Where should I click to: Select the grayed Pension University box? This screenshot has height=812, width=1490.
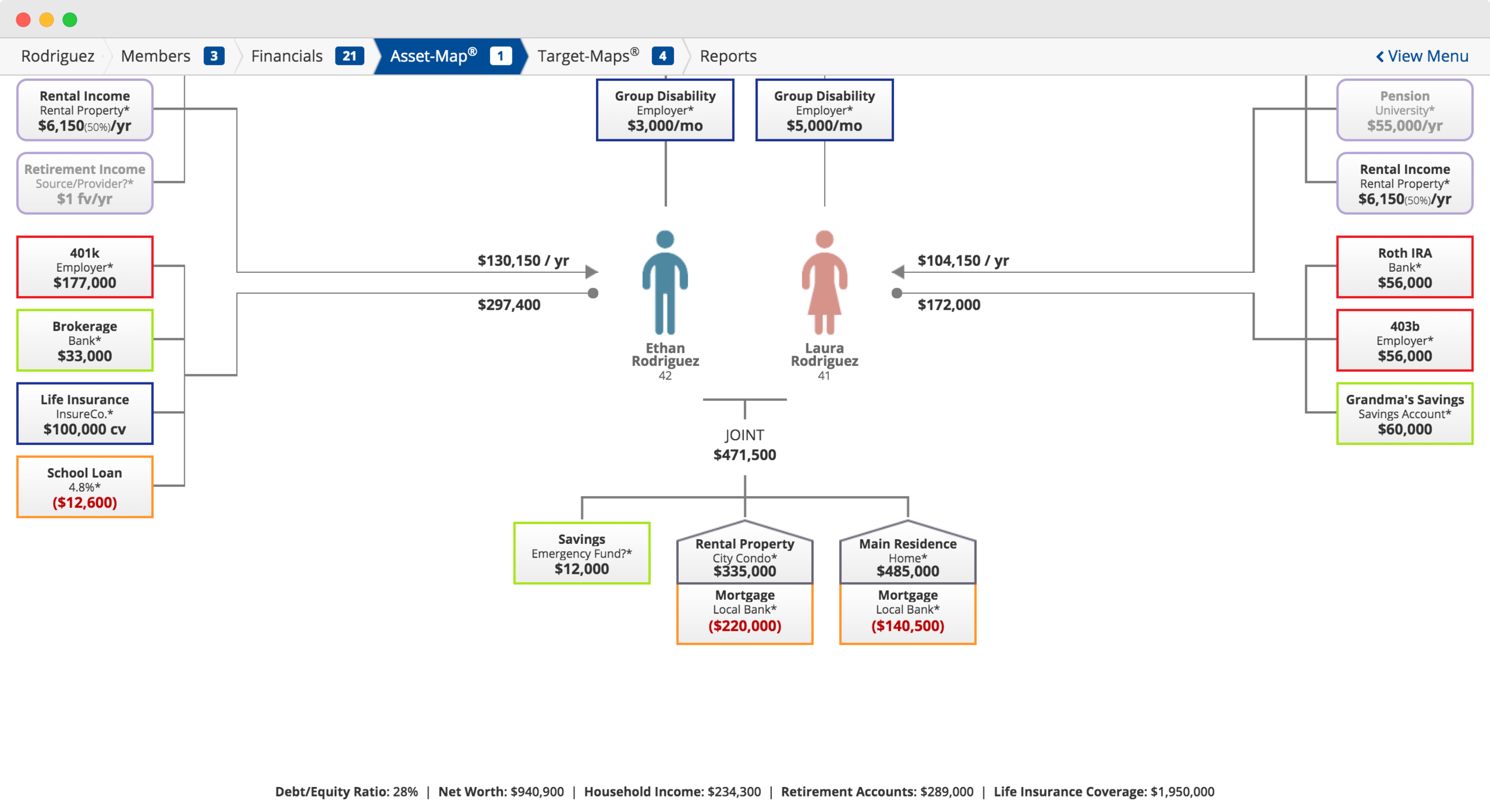(1404, 110)
